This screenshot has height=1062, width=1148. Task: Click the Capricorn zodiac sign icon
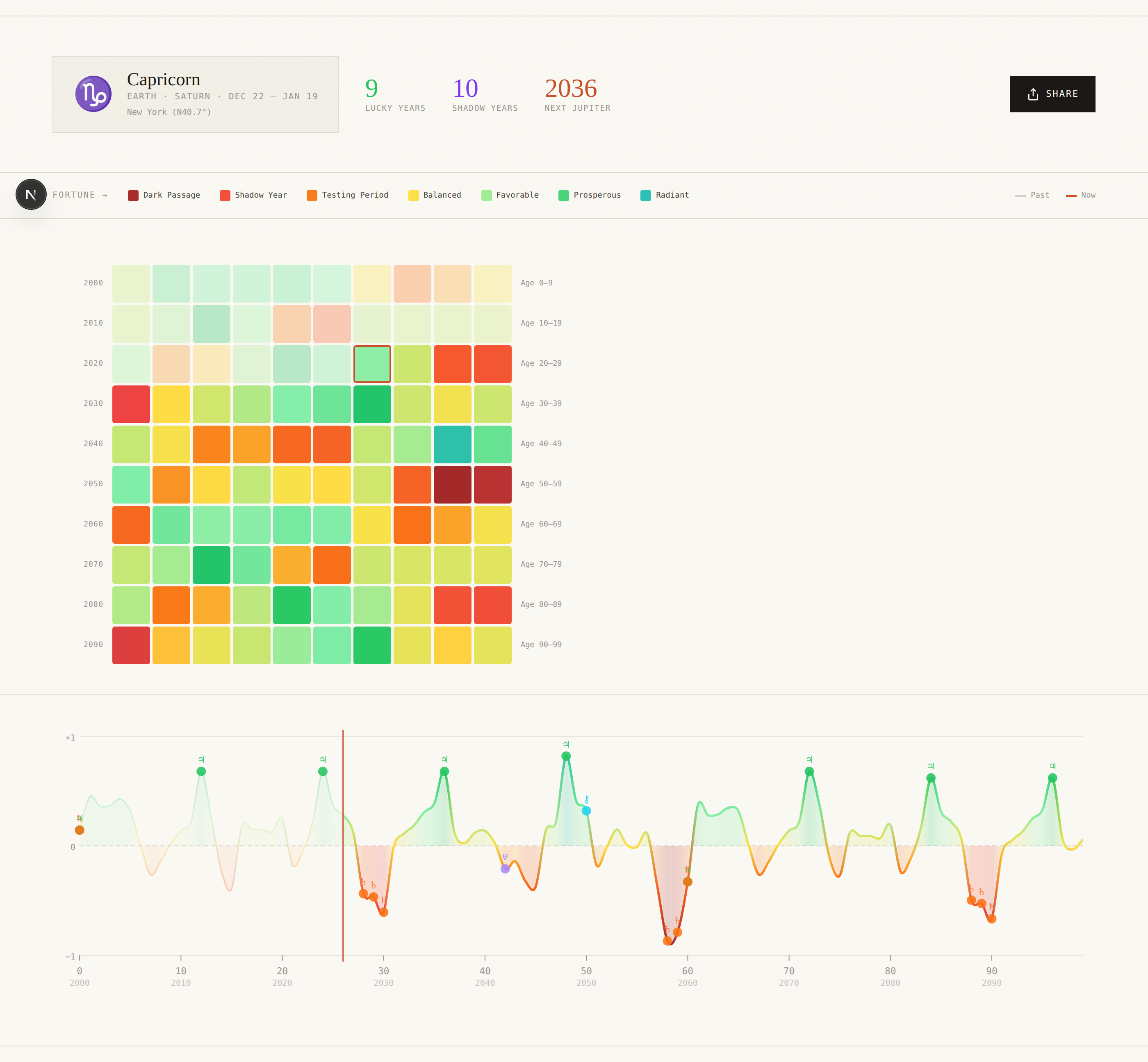click(x=93, y=93)
